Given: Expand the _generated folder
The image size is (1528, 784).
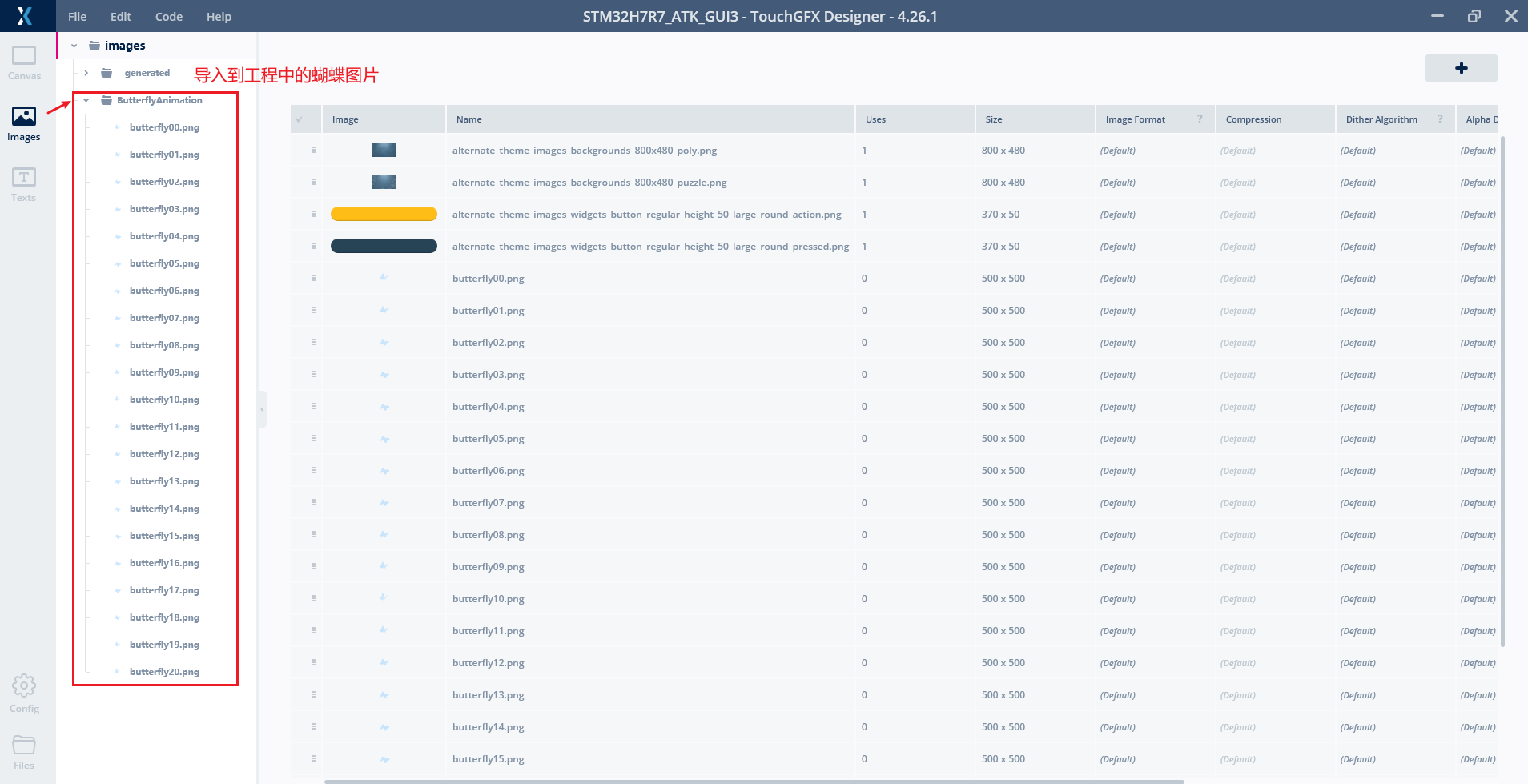Looking at the screenshot, I should [x=86, y=73].
